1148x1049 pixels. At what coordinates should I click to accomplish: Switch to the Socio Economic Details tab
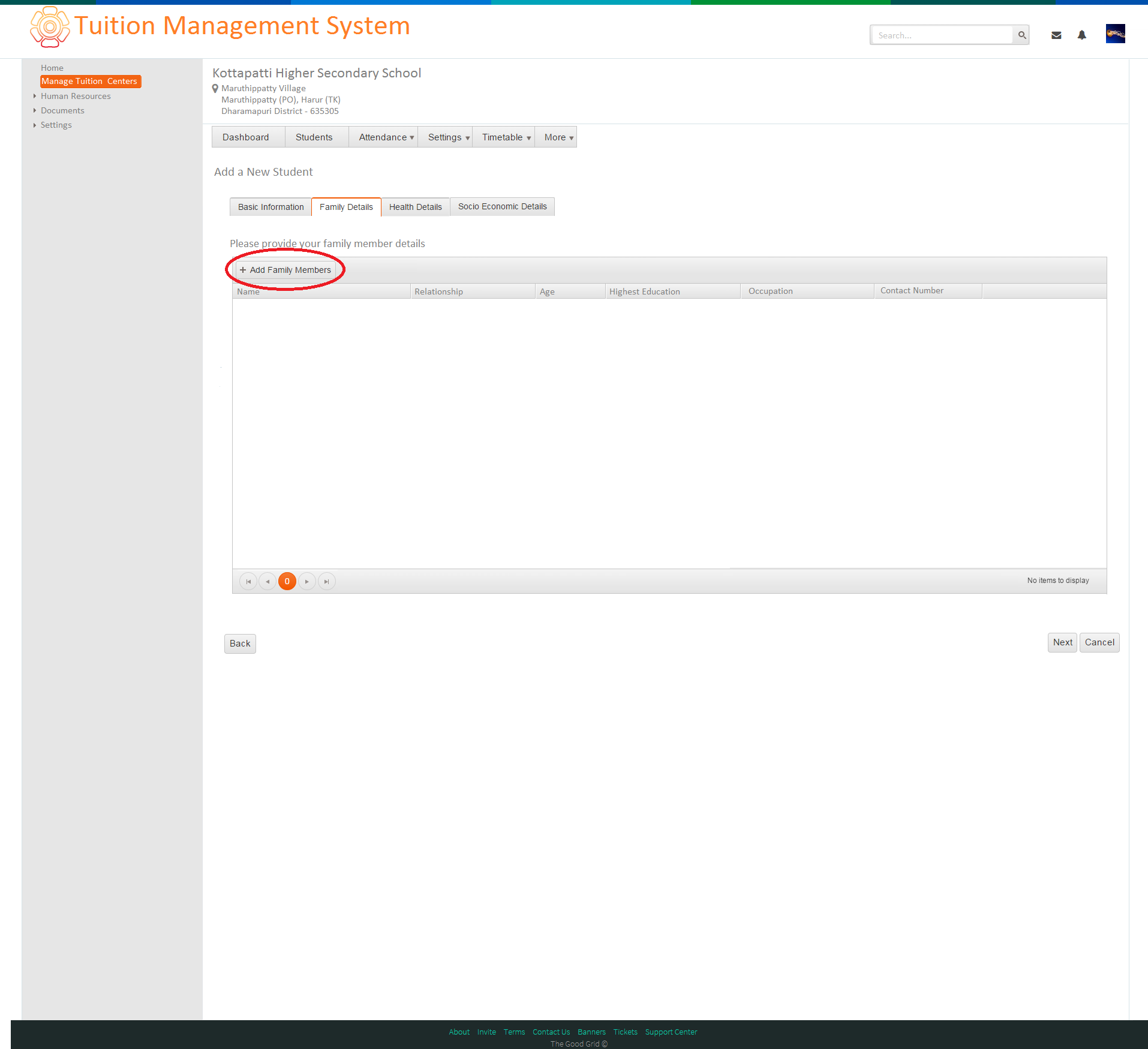[x=502, y=206]
